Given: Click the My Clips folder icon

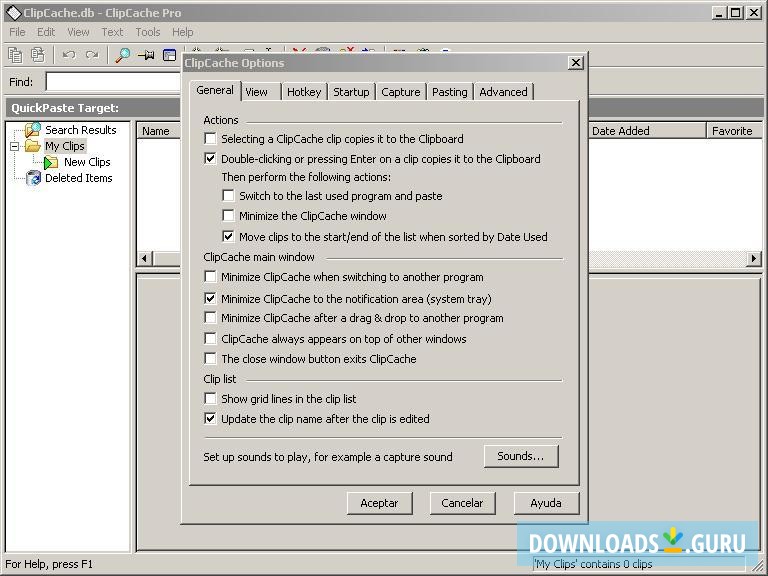Looking at the screenshot, I should [x=33, y=146].
